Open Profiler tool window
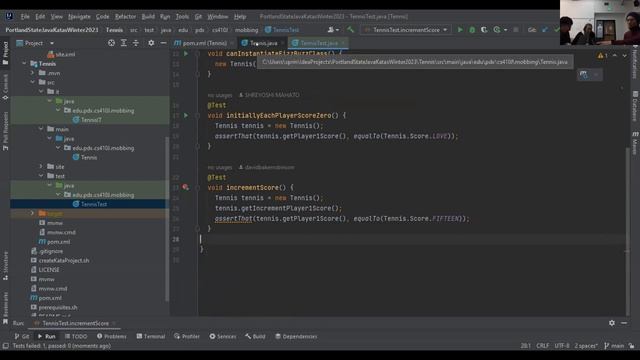Screen dimensions: 640x360 pos(187,336)
